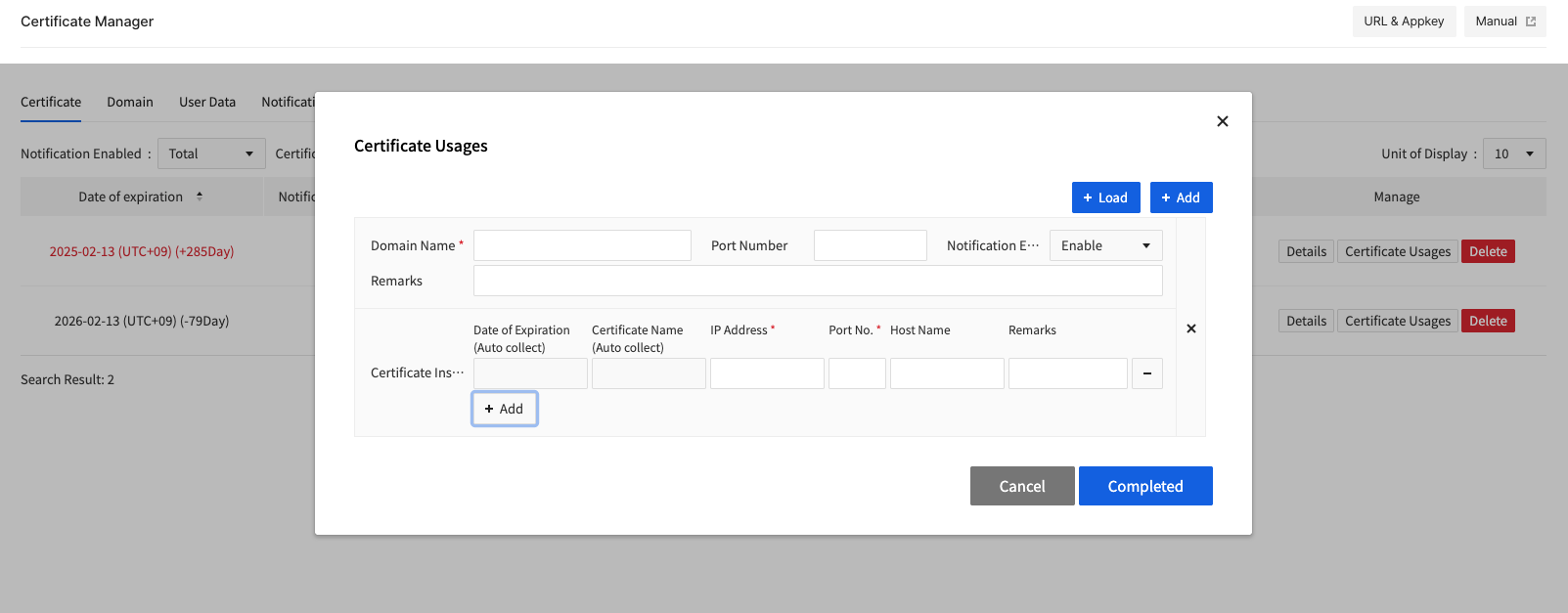Image resolution: width=1568 pixels, height=613 pixels.
Task: Select the Certificate tab
Action: click(x=51, y=102)
